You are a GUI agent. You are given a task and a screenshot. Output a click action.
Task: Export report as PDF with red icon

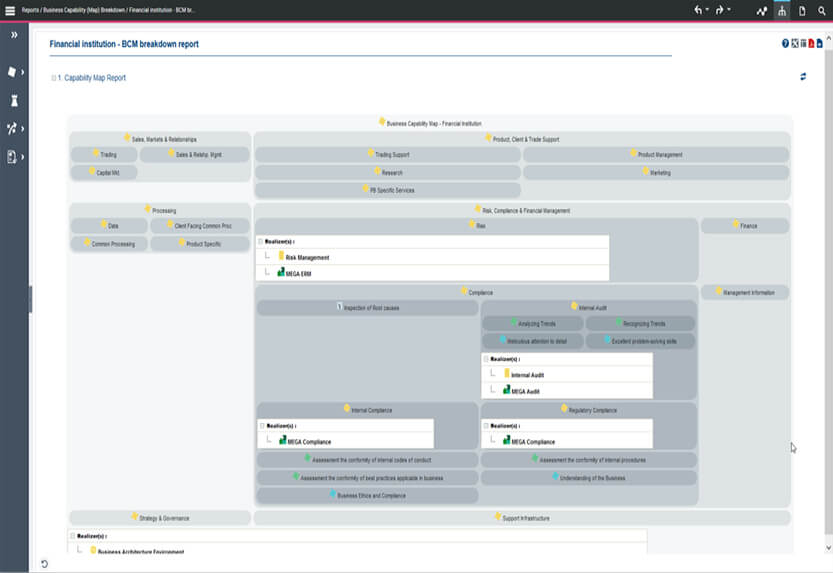(x=811, y=44)
